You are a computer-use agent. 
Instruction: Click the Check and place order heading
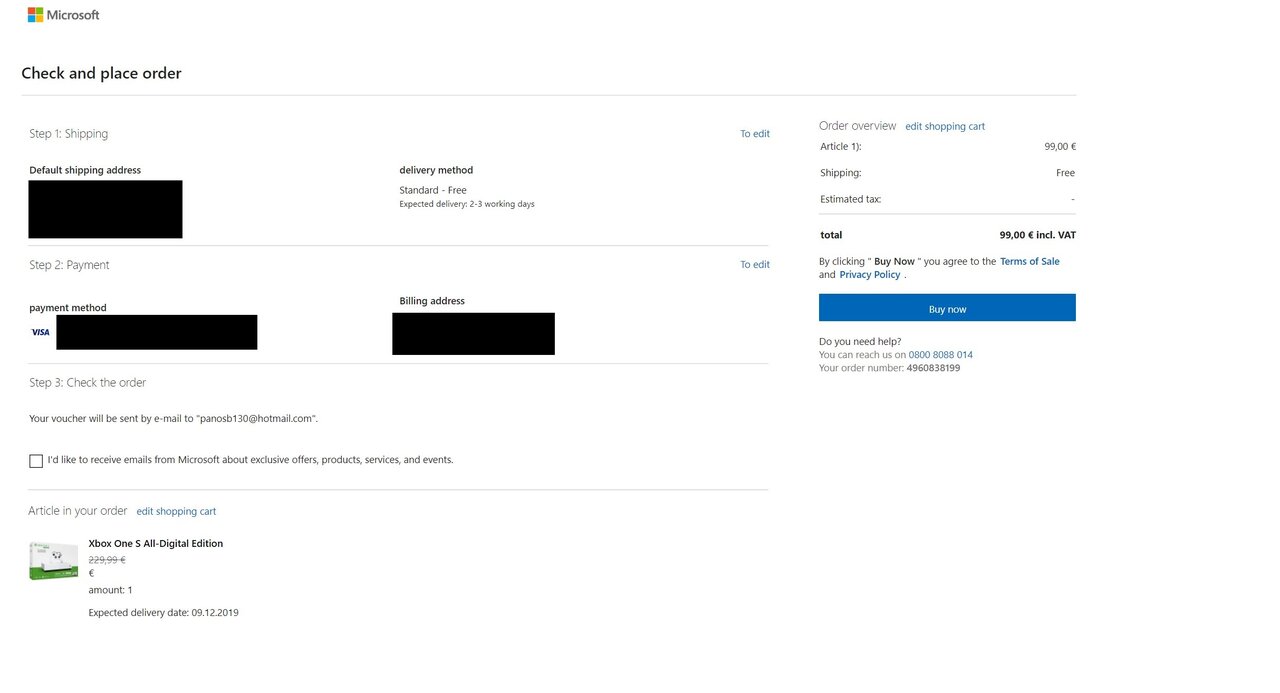pos(101,73)
